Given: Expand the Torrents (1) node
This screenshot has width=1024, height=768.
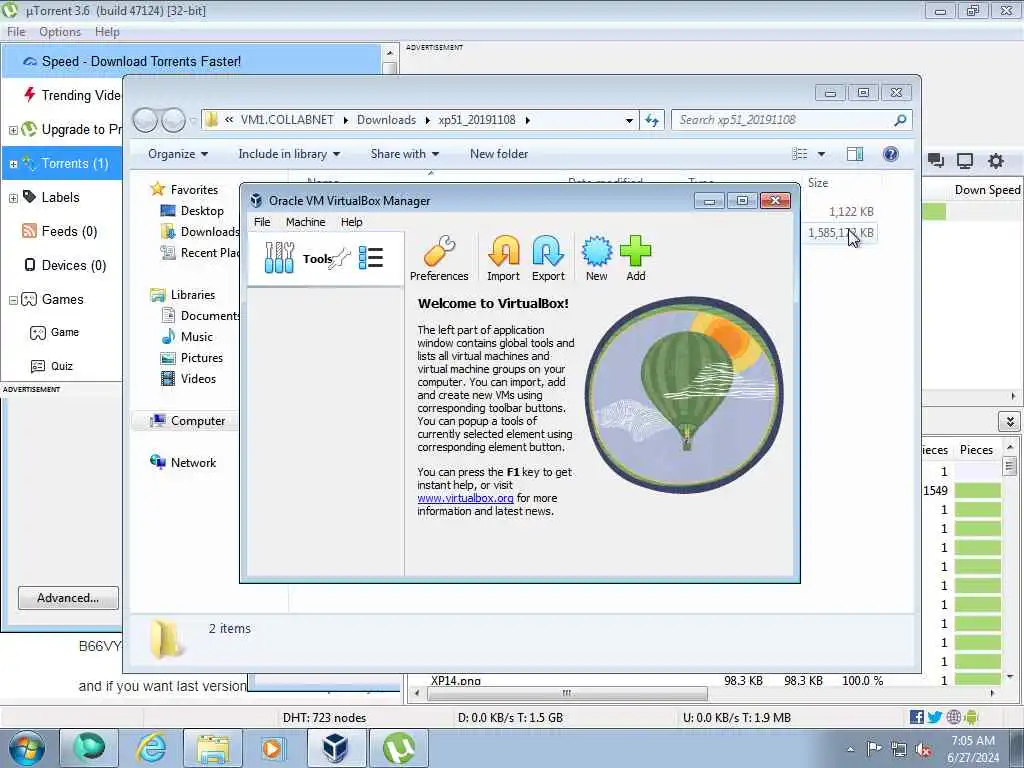Looking at the screenshot, I should (x=13, y=164).
